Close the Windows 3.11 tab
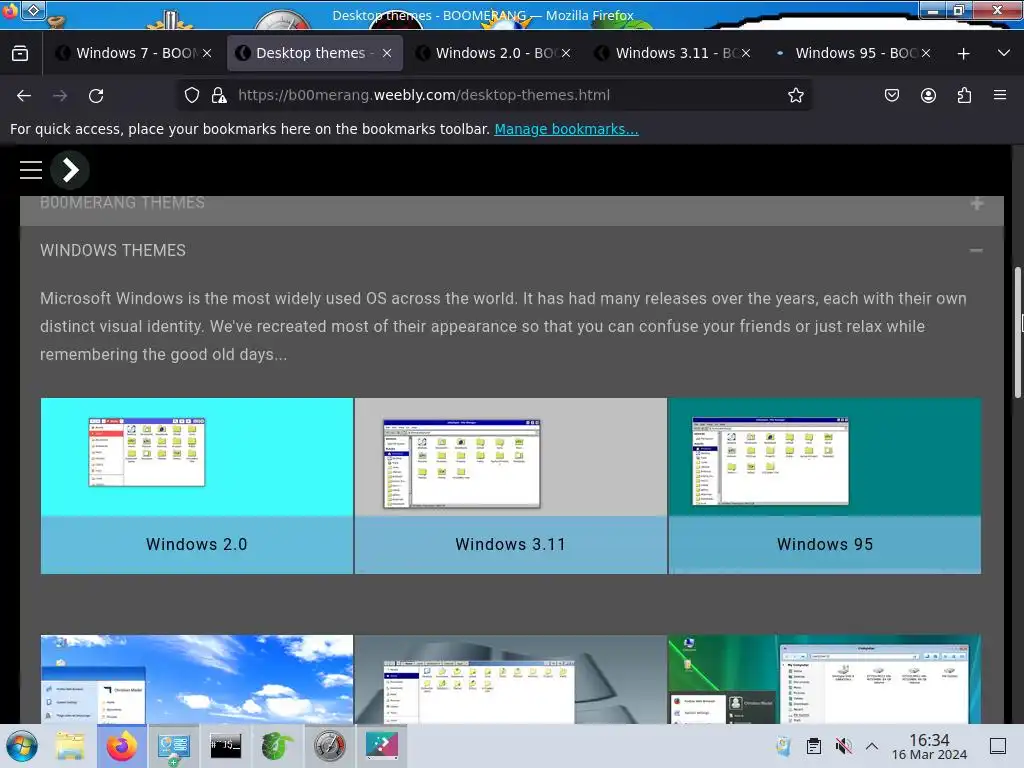This screenshot has height=768, width=1024. click(x=746, y=53)
